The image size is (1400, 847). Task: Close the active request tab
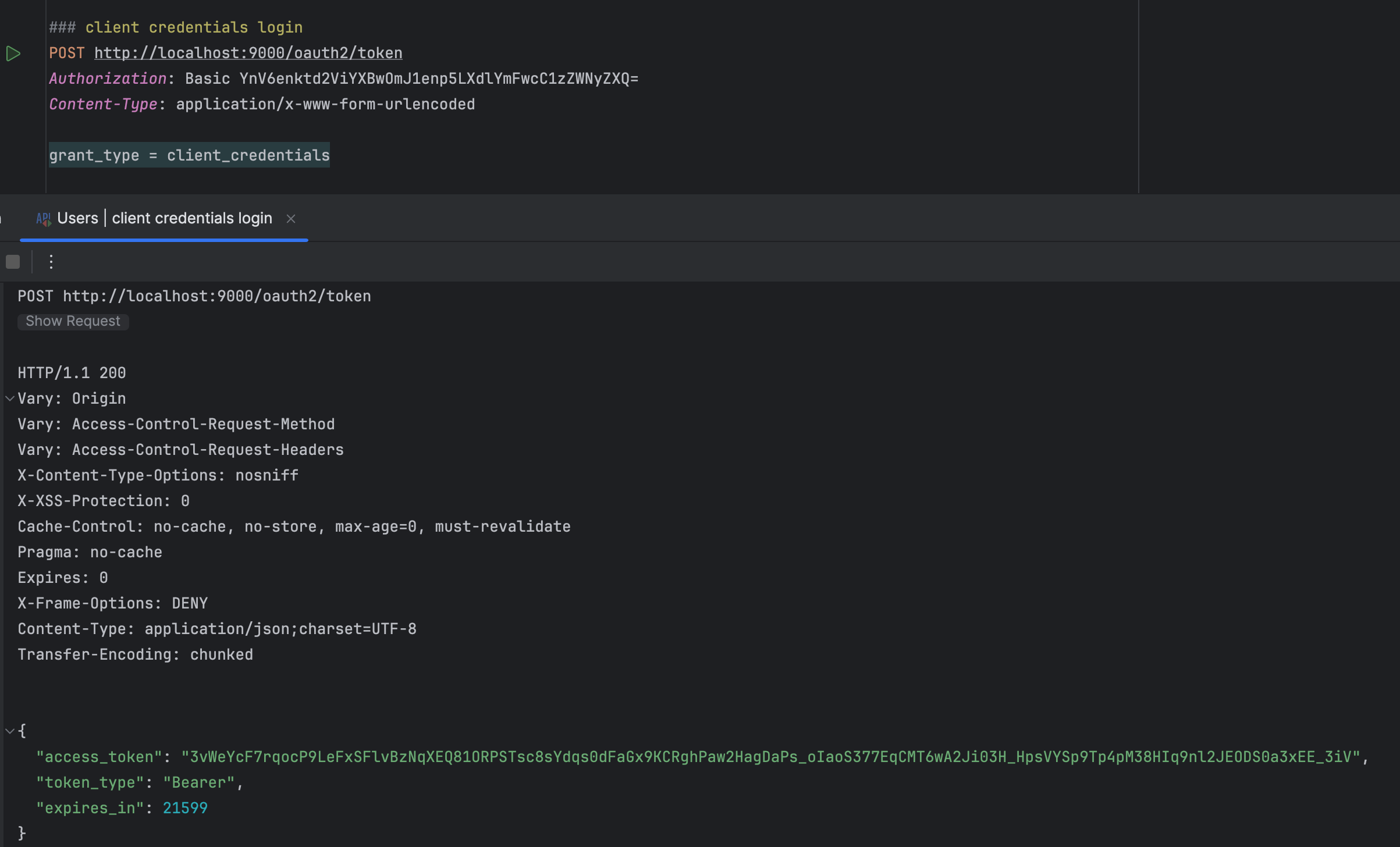(x=290, y=218)
